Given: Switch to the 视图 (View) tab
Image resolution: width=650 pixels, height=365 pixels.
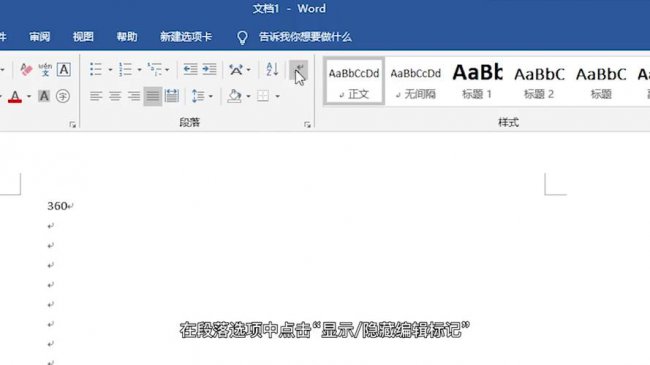Looking at the screenshot, I should pos(83,37).
